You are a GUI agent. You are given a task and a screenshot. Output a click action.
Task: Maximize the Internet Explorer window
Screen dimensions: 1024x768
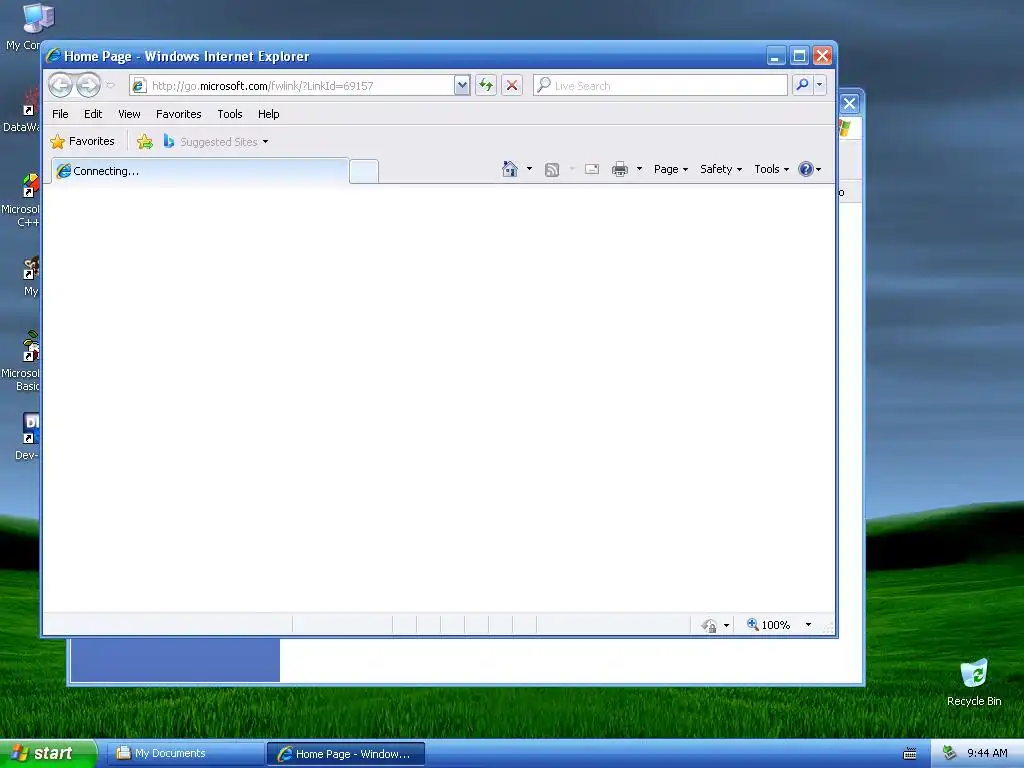point(799,56)
